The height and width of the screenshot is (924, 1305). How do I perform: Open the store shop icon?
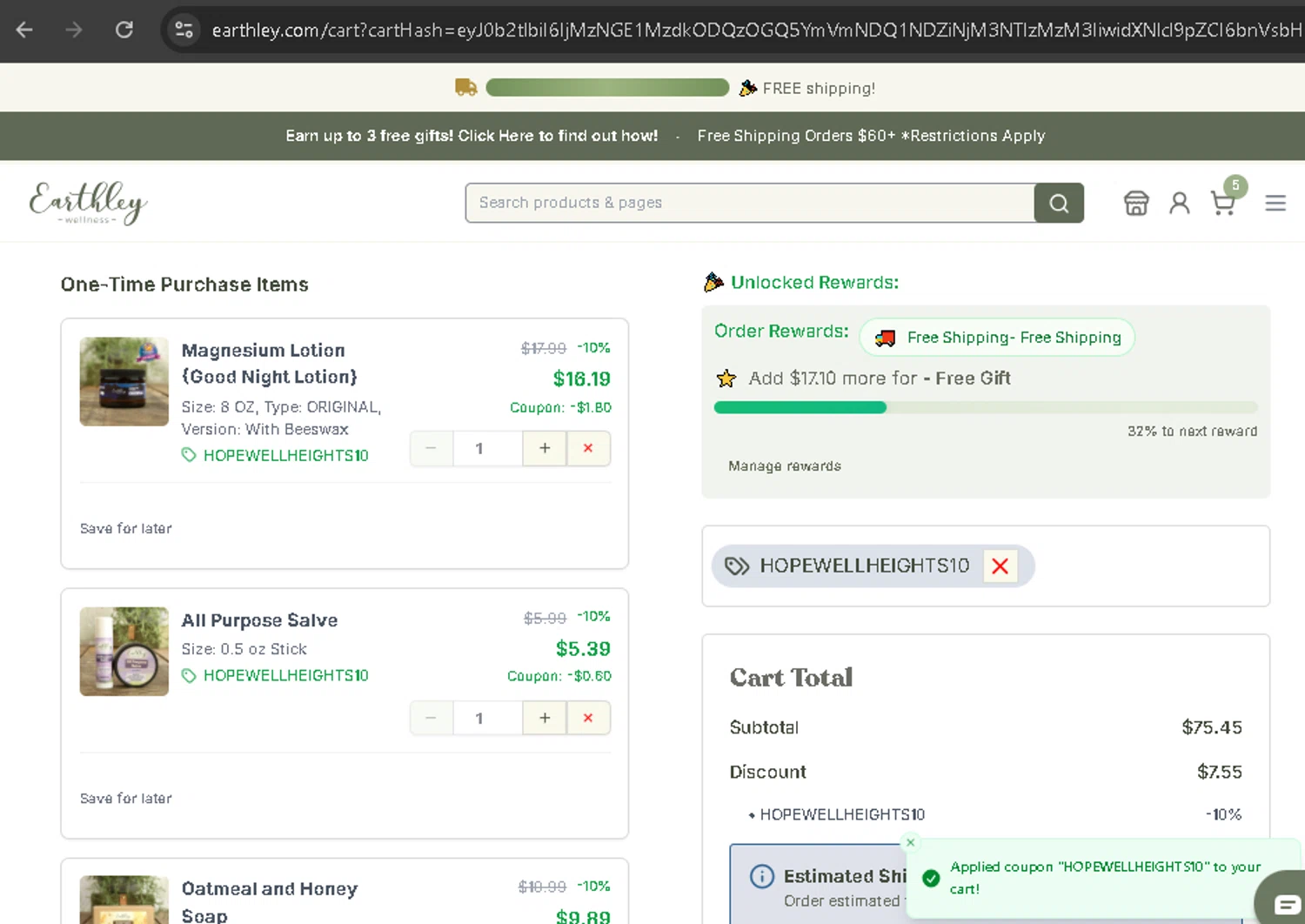click(1136, 203)
